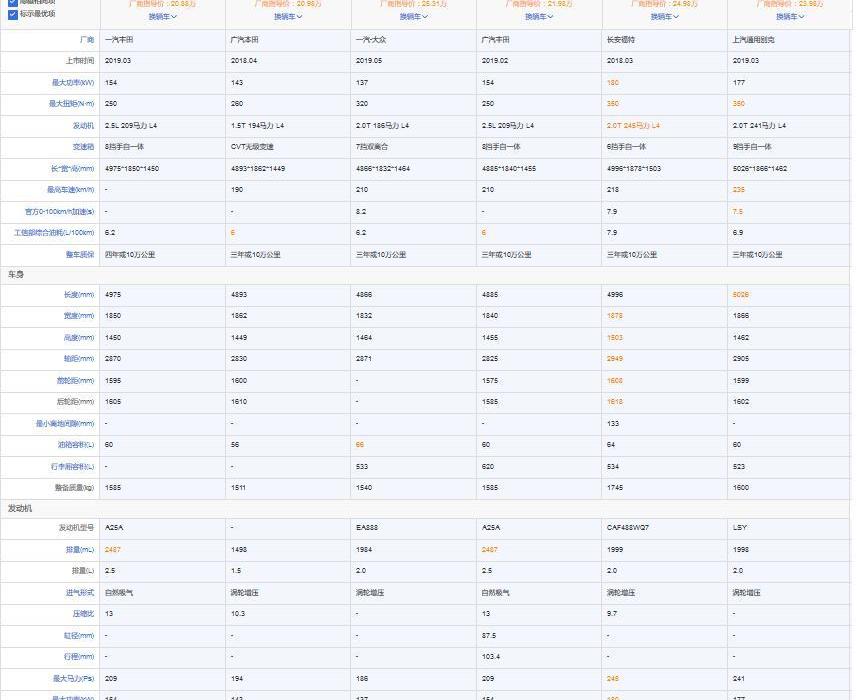Image resolution: width=858 pixels, height=700 pixels.
Task: Click the stroke value 103.4
Action: (491, 657)
